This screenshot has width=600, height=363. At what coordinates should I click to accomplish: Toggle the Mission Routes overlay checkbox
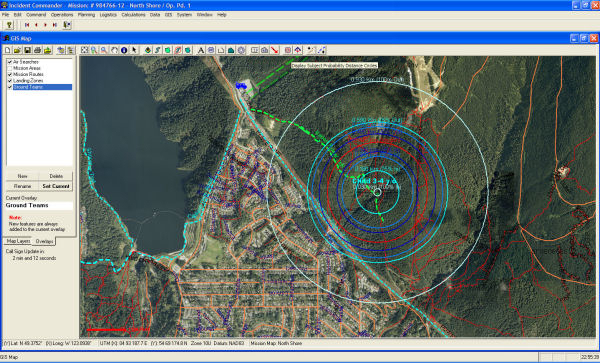(10, 74)
